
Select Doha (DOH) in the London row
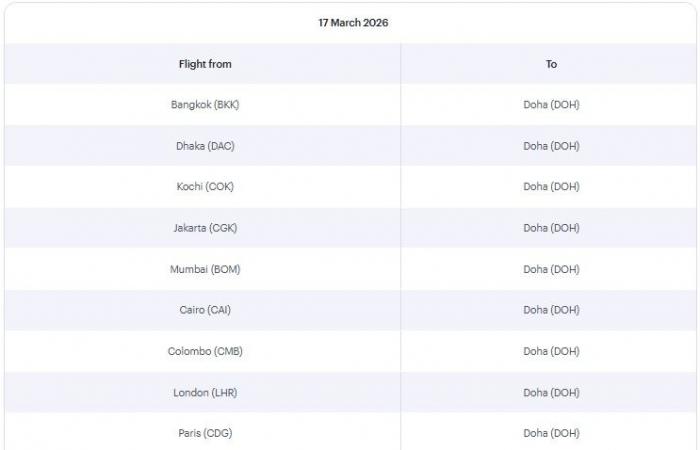[551, 392]
